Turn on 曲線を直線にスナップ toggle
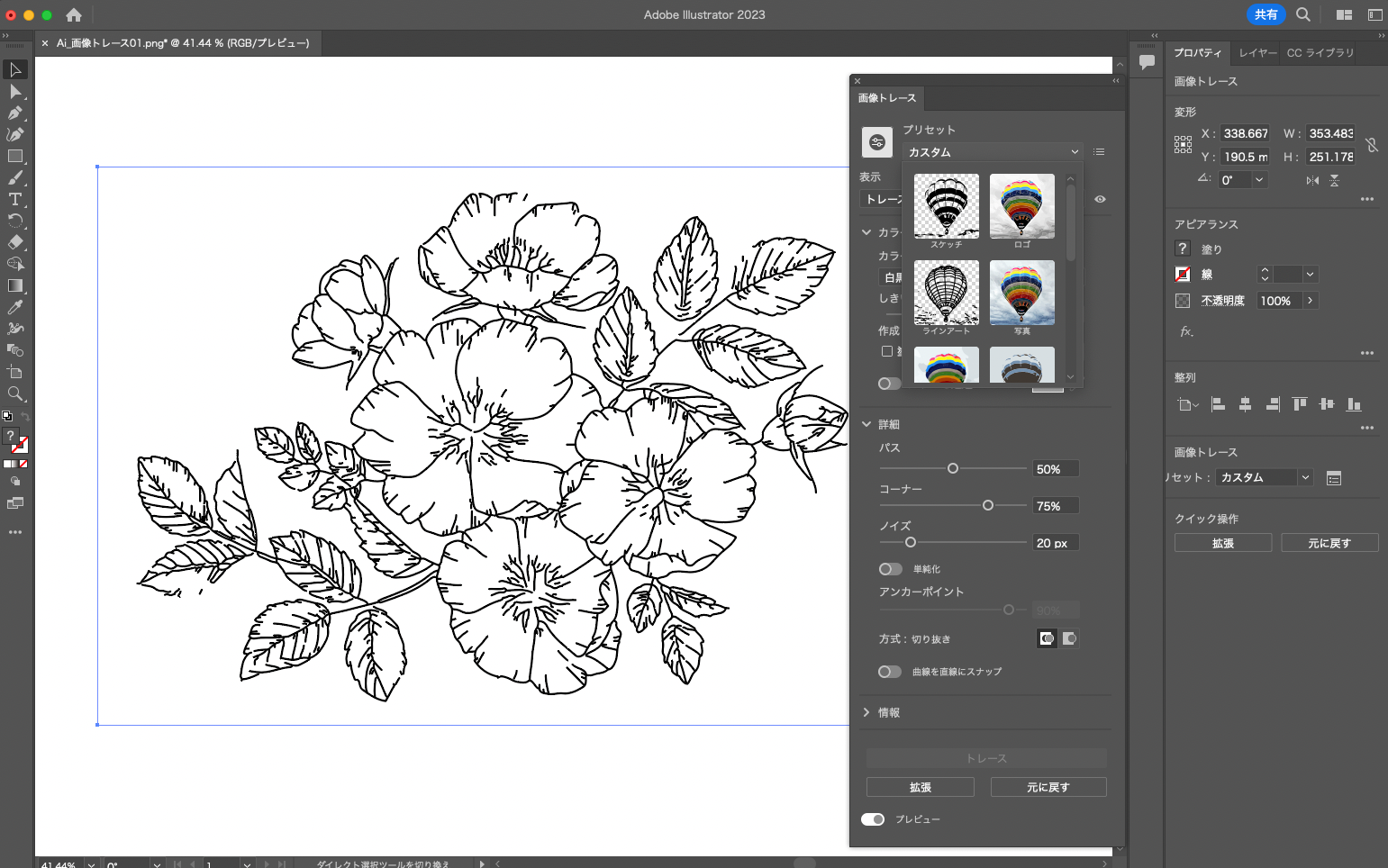This screenshot has width=1388, height=868. pos(890,672)
